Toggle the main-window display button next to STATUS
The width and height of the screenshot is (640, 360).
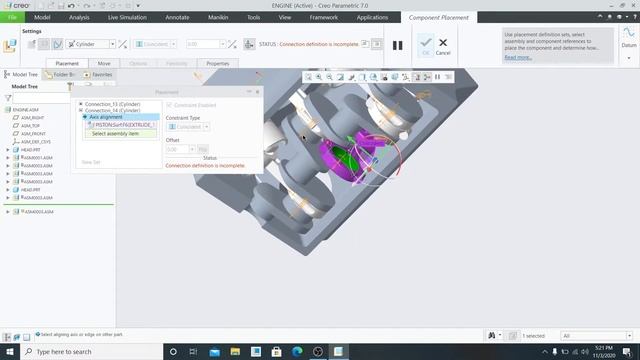(x=377, y=44)
